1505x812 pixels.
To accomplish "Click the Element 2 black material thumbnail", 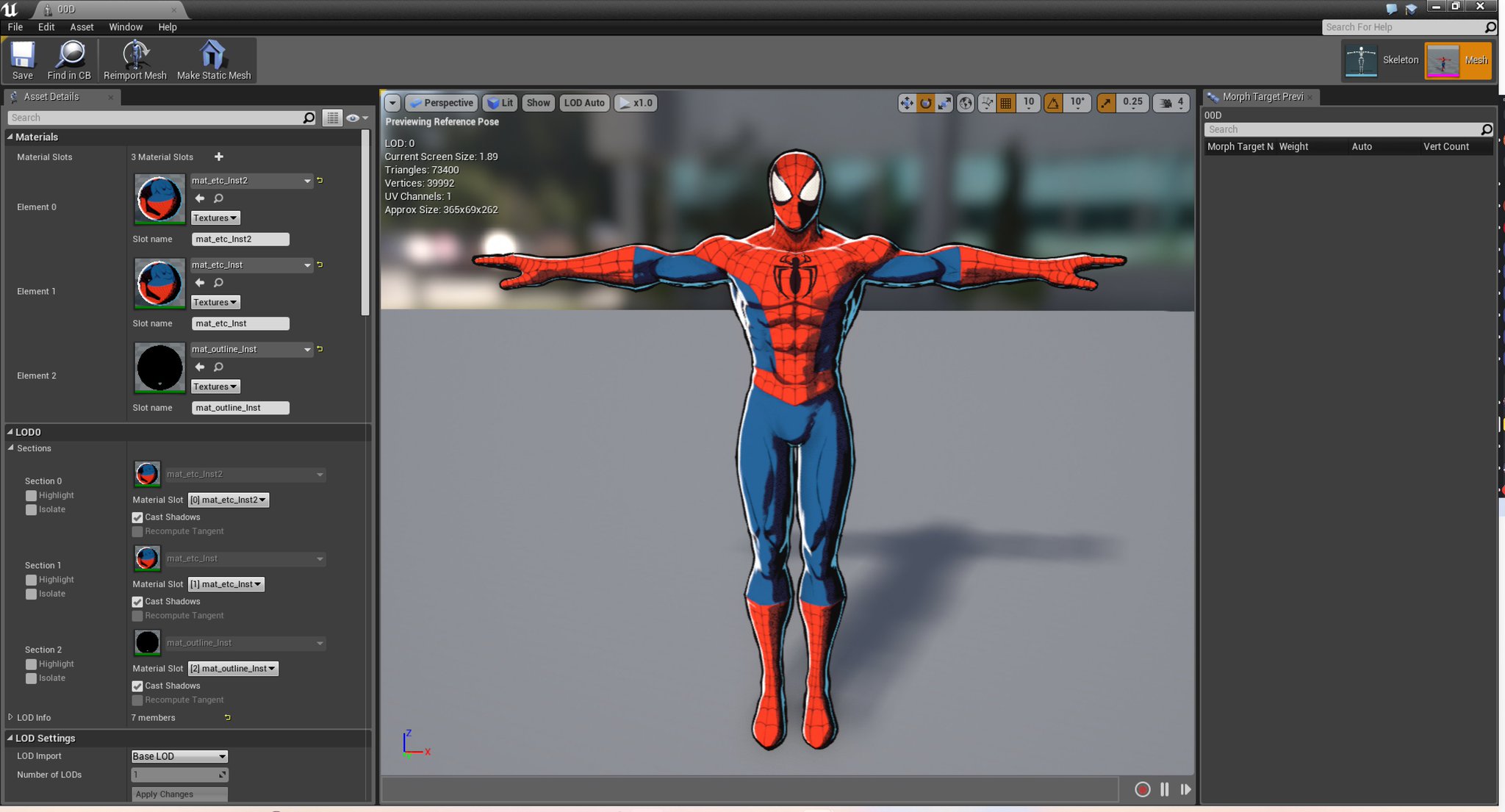I will [x=159, y=367].
